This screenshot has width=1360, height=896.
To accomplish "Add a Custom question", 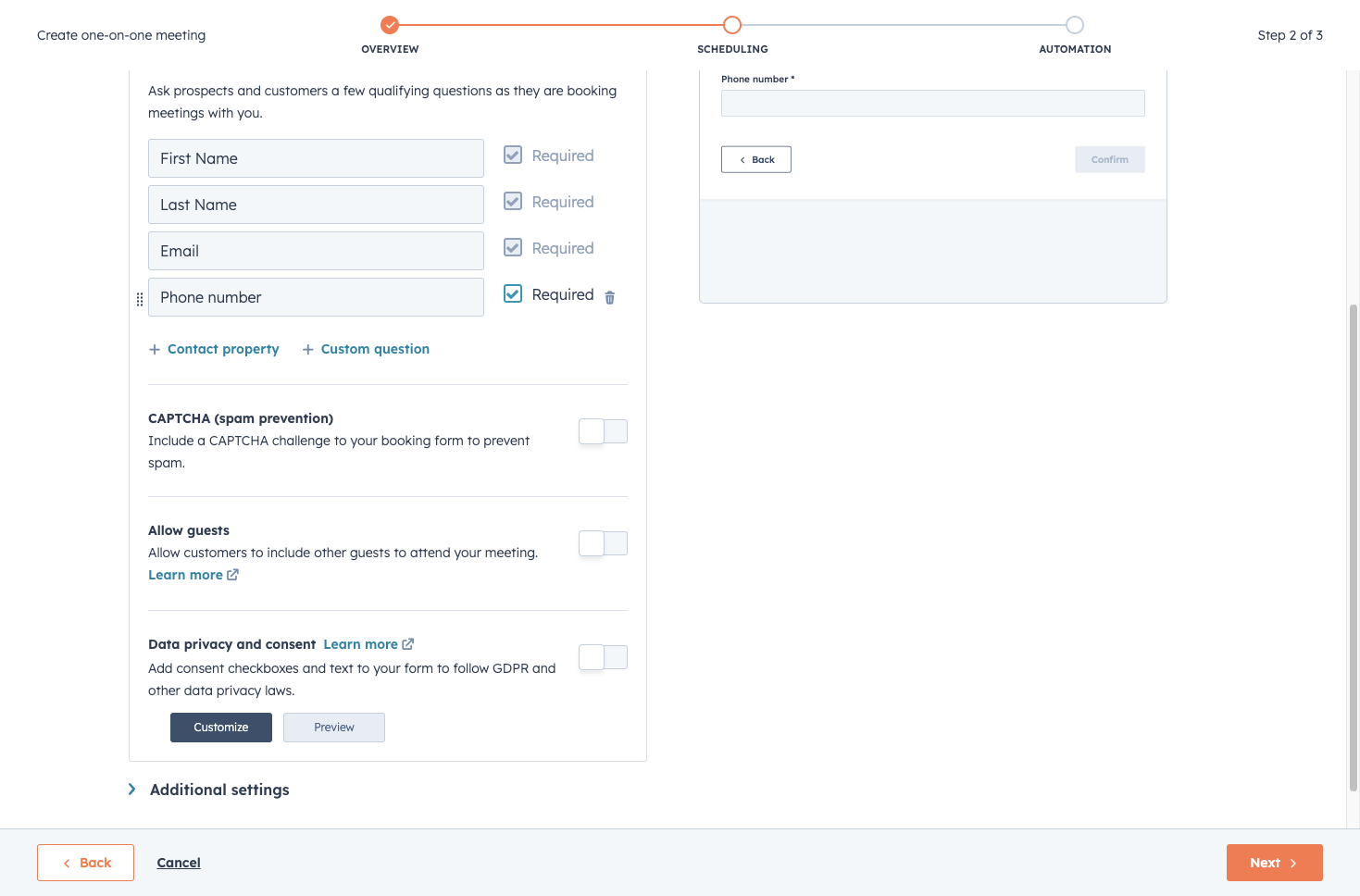I will [x=366, y=349].
